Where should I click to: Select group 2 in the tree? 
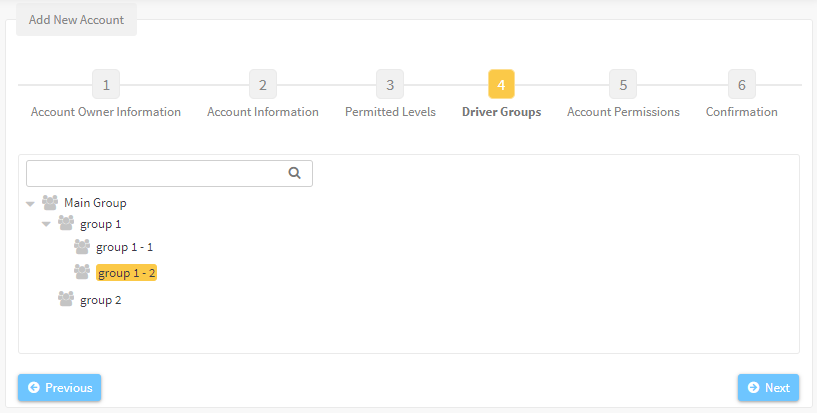click(x=101, y=301)
